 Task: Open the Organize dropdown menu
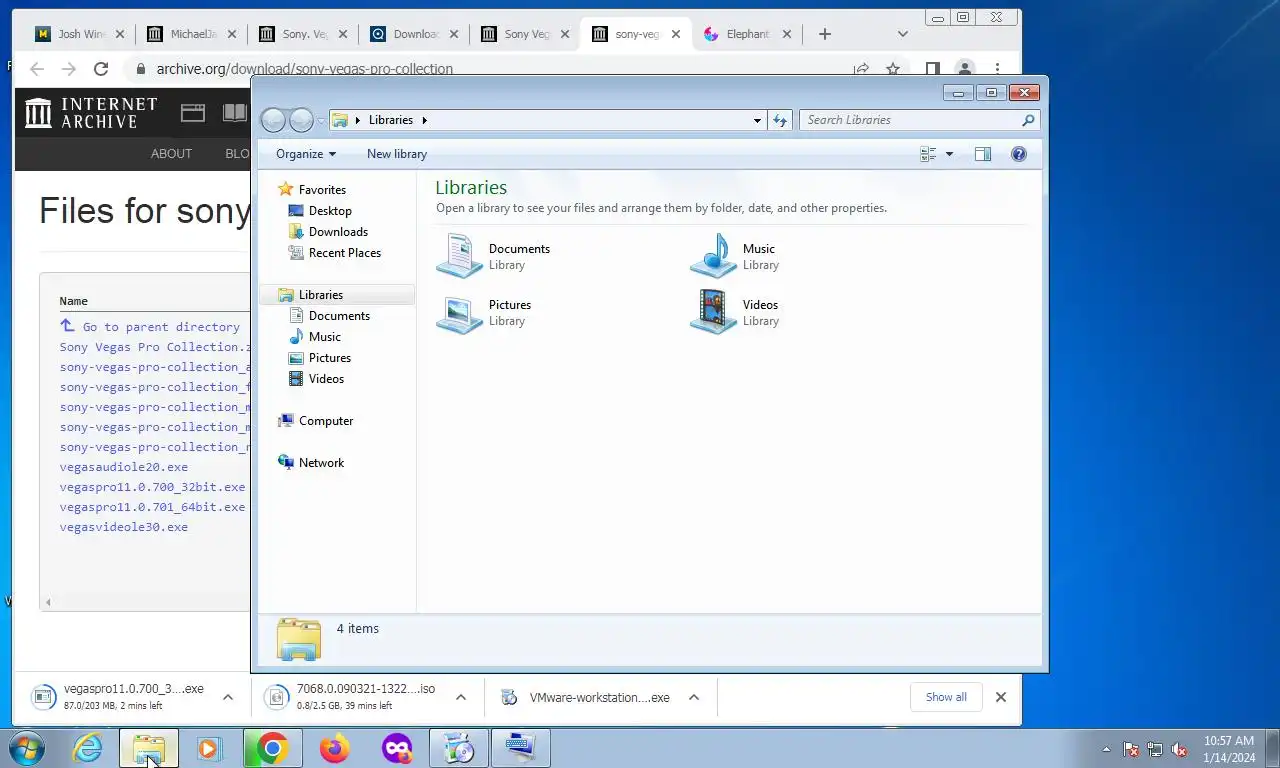(306, 154)
